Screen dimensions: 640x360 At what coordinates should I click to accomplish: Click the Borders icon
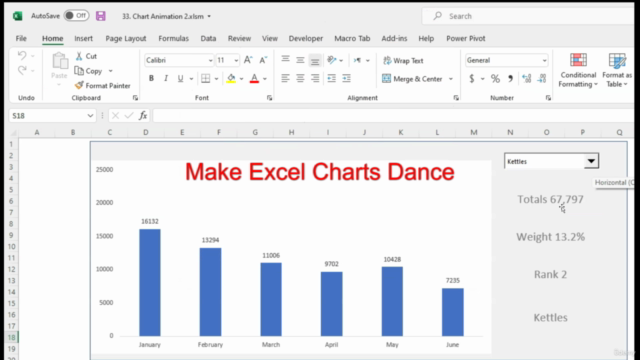pos(205,78)
